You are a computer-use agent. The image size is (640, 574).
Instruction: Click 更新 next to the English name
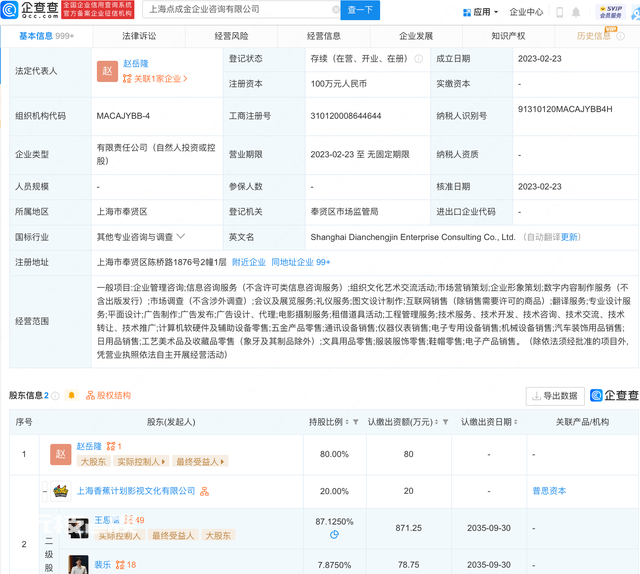click(570, 237)
